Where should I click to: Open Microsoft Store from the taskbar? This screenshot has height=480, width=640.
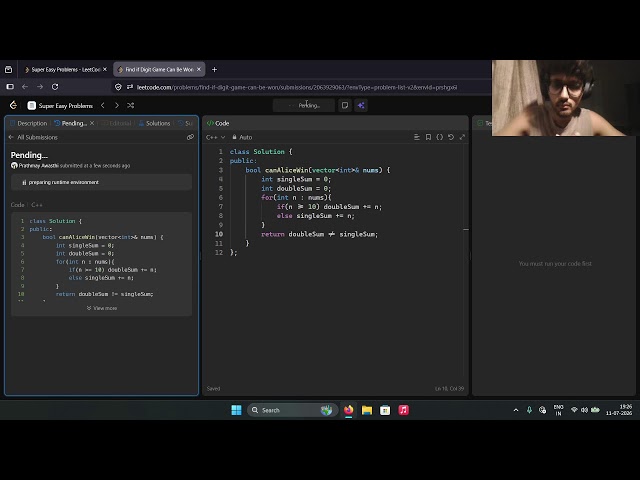[385, 410]
